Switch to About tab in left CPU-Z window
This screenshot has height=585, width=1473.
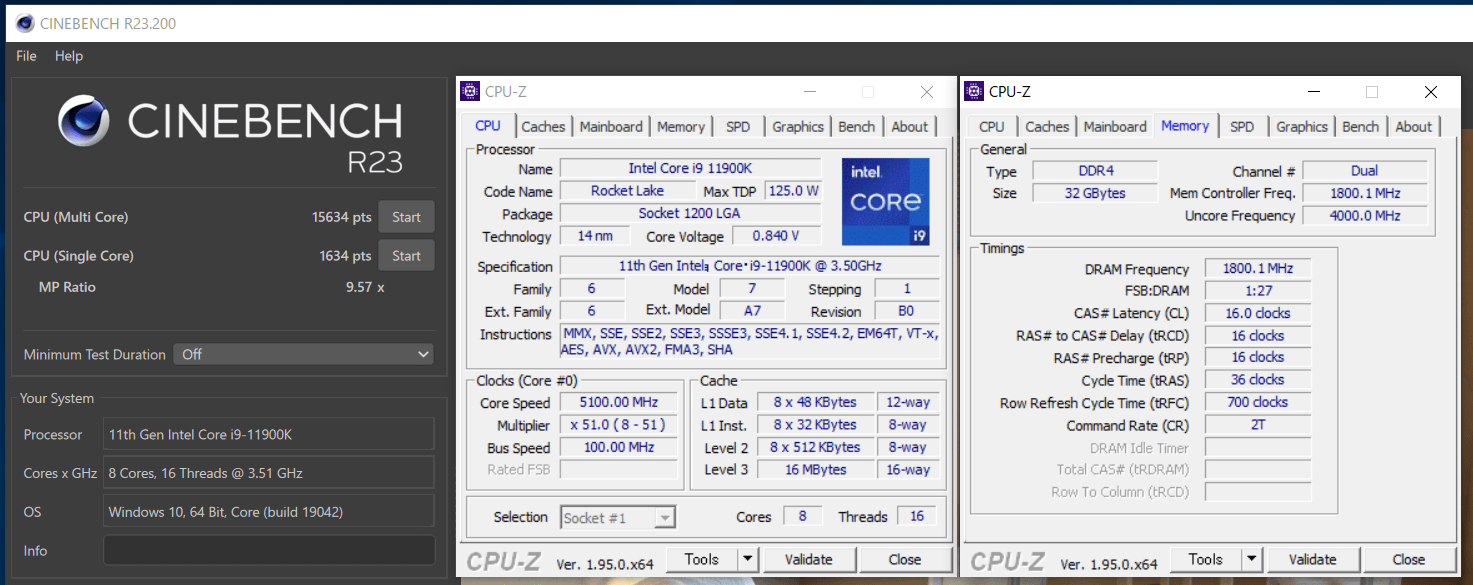click(x=909, y=127)
